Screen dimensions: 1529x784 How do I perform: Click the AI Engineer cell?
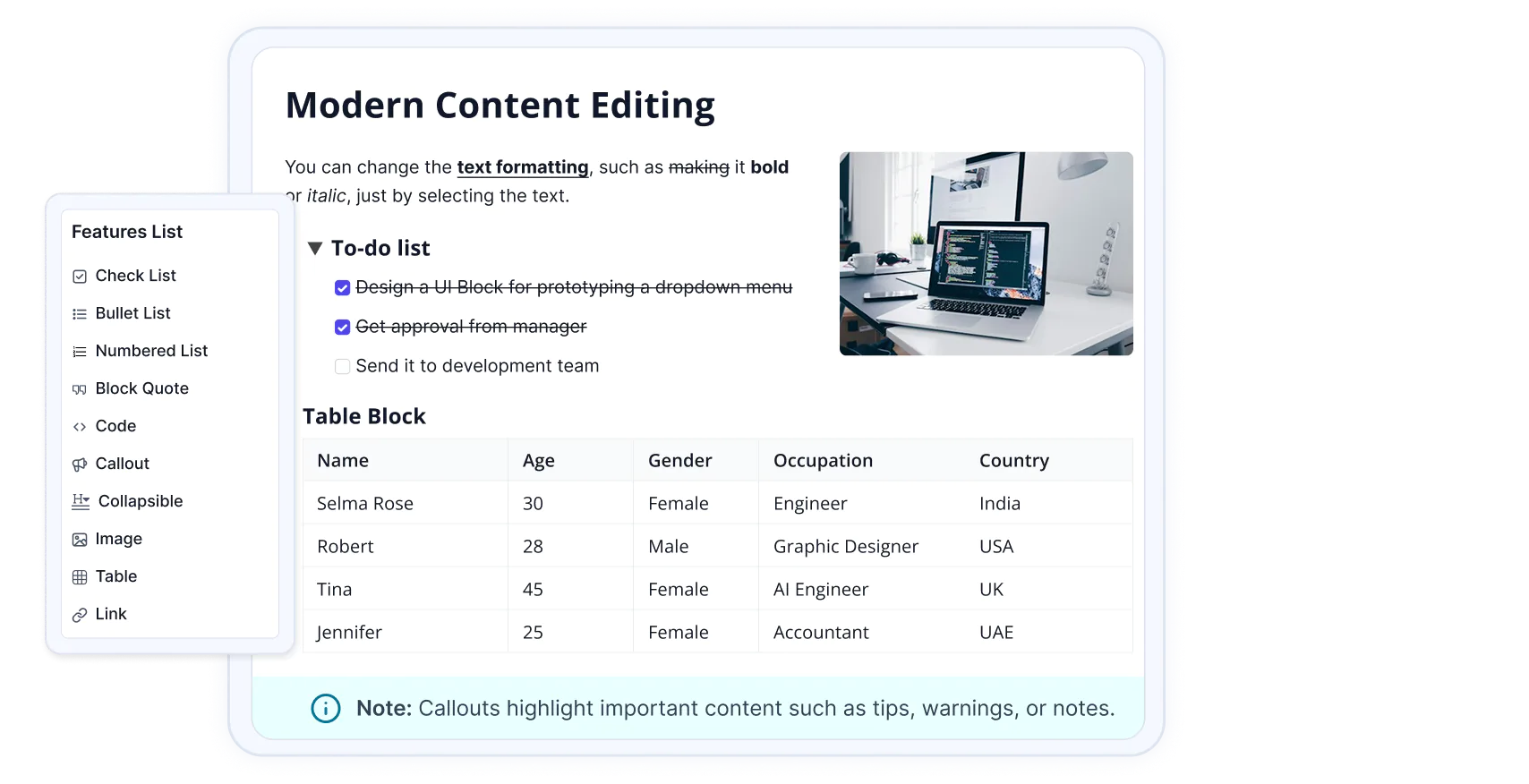click(x=821, y=589)
